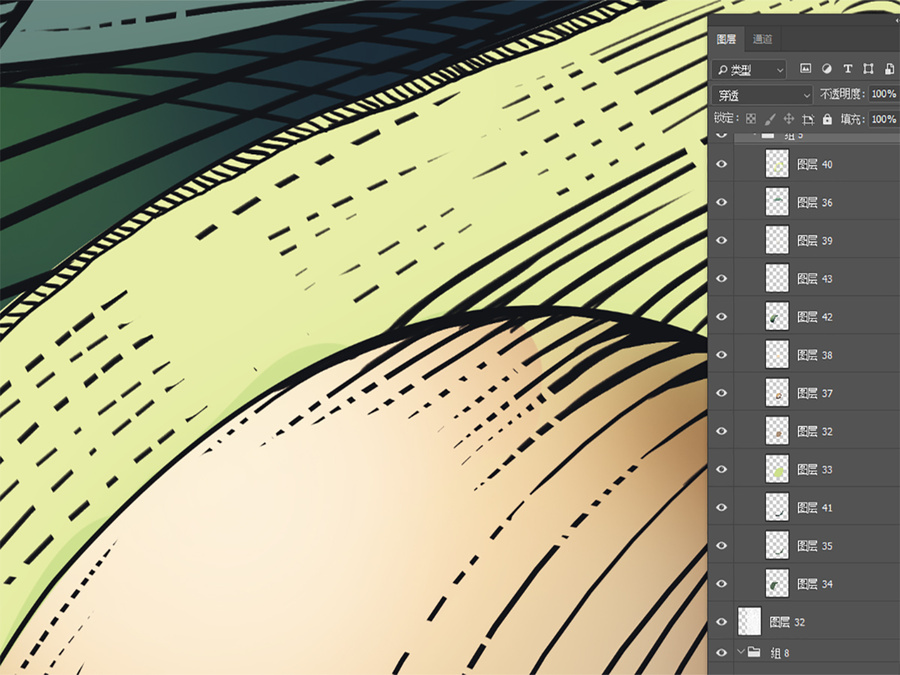Select group name 组 8

pos(779,653)
